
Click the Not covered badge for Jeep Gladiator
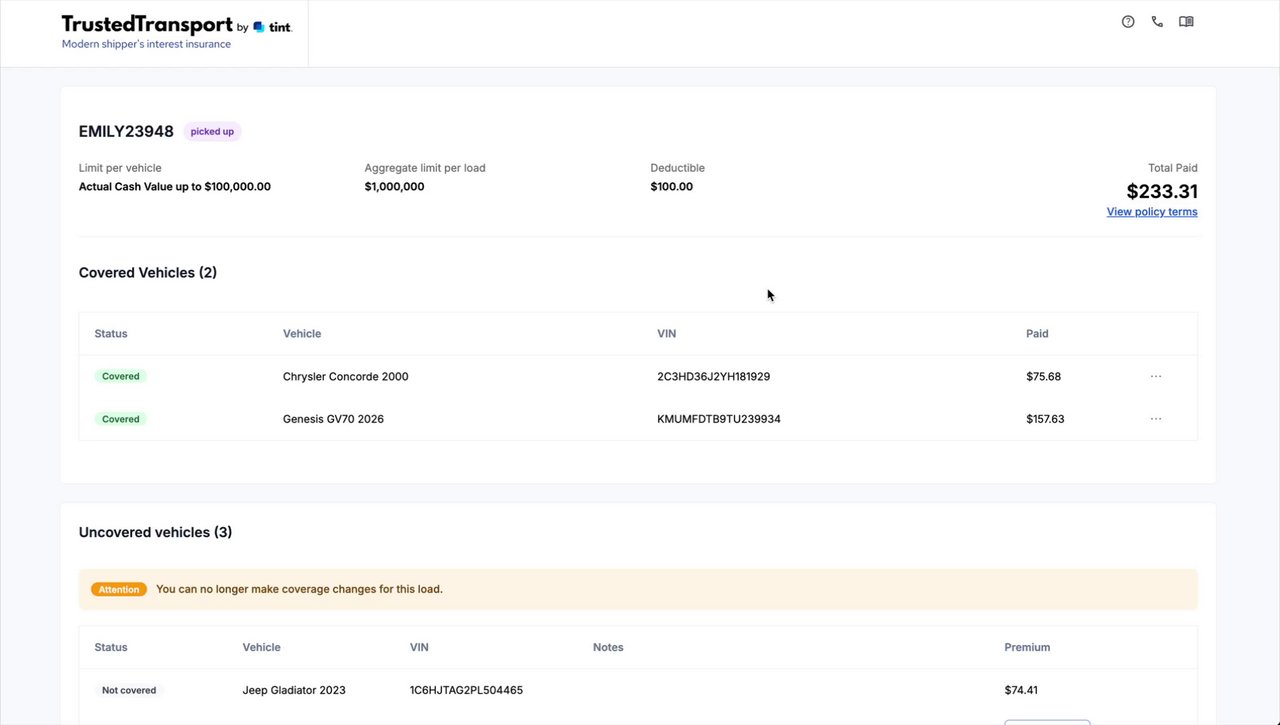tap(131, 690)
